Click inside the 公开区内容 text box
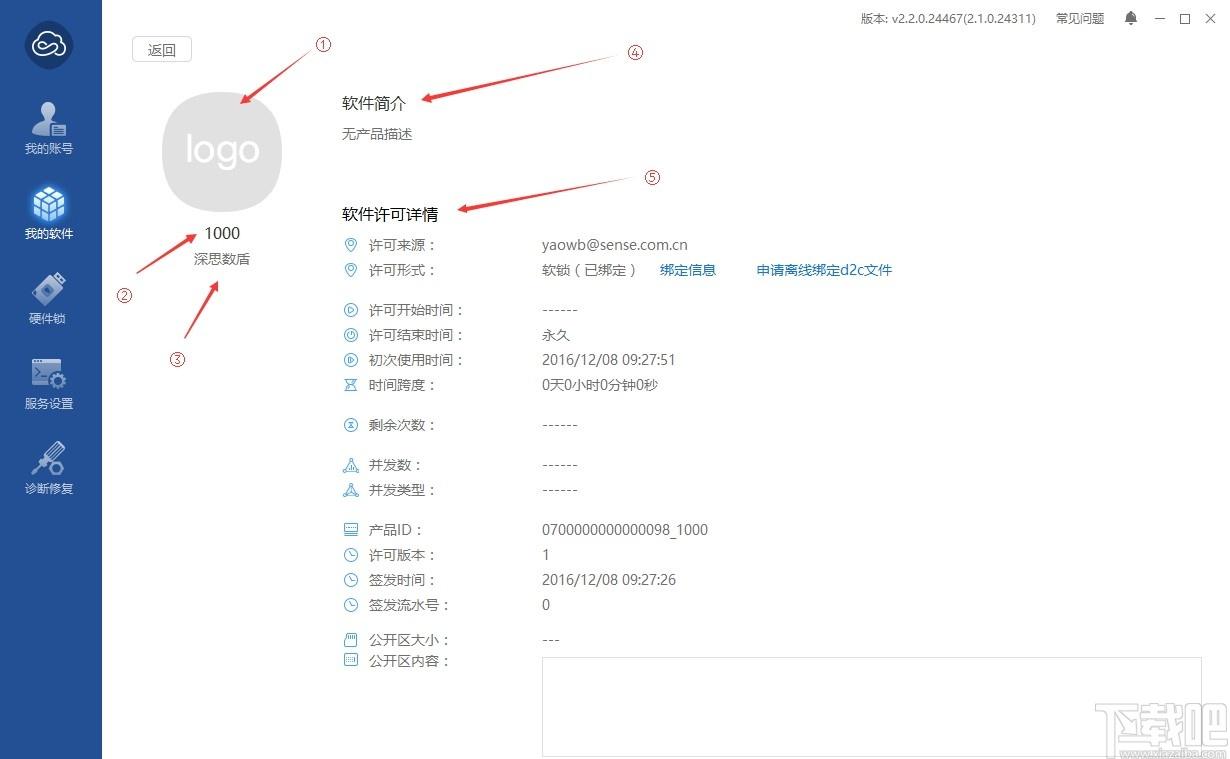Screen dimensions: 1230x759 872,707
